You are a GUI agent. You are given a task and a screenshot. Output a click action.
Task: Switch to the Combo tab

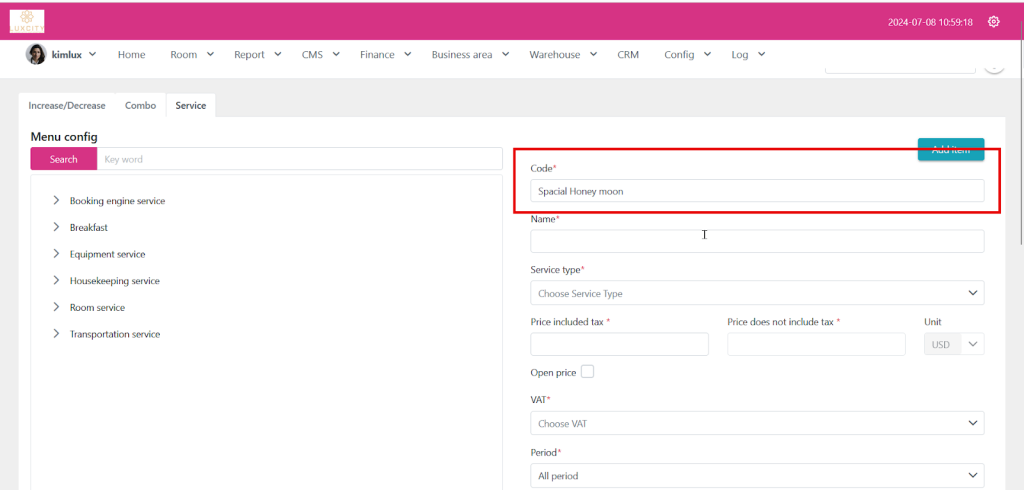click(x=140, y=105)
